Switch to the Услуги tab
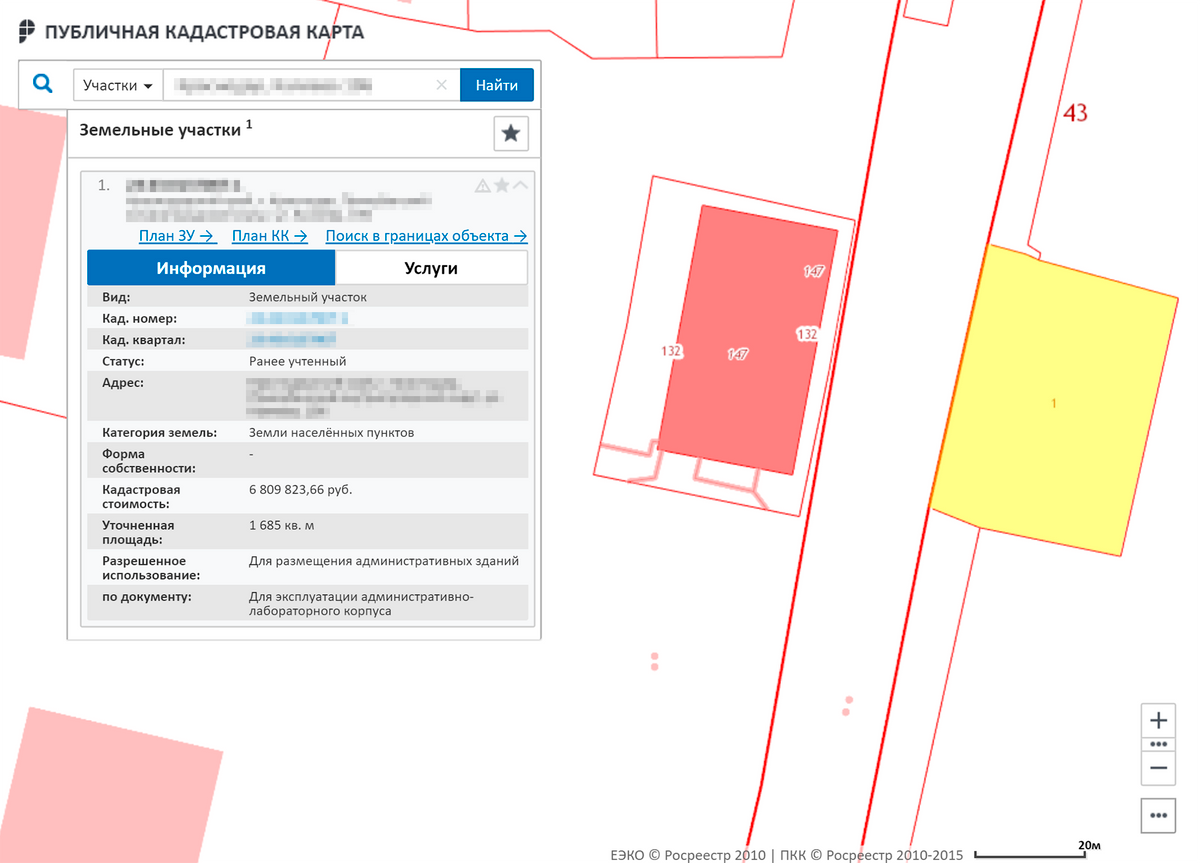 (431, 268)
